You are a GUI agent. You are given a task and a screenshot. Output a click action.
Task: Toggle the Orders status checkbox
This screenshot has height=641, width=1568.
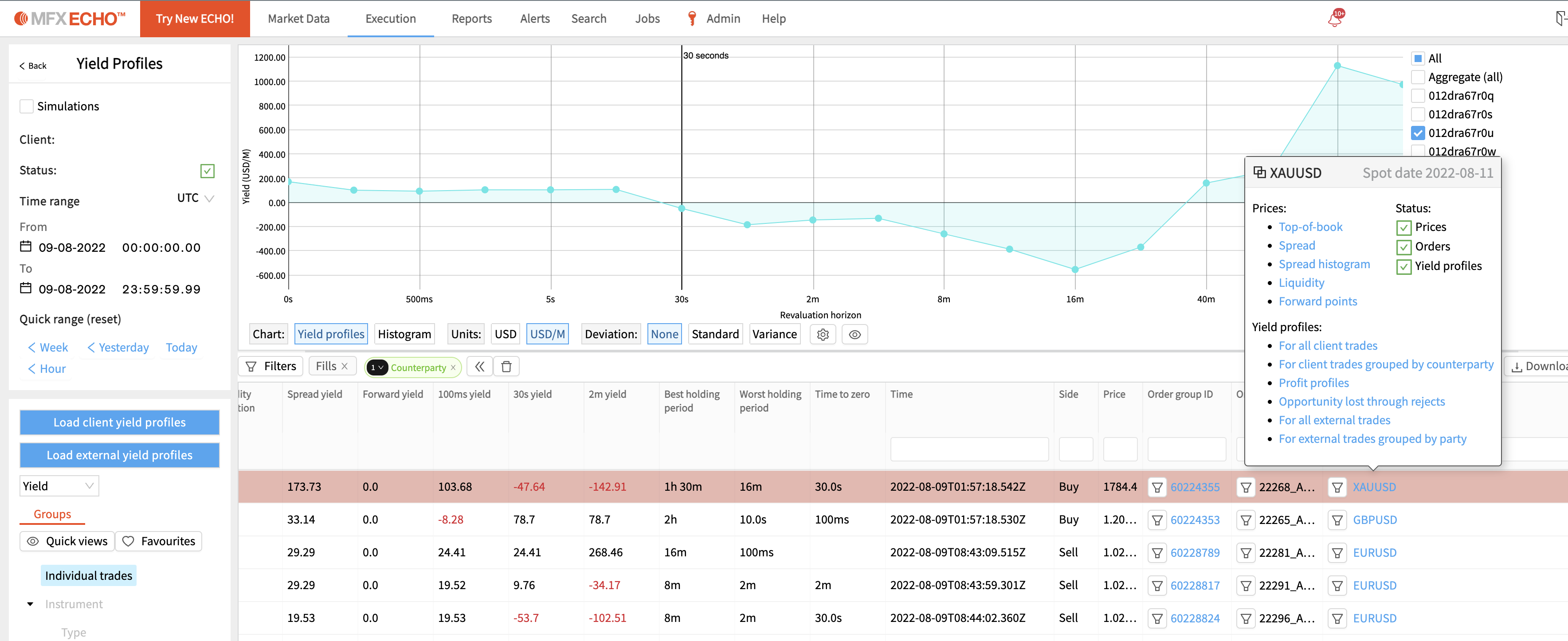(1403, 247)
